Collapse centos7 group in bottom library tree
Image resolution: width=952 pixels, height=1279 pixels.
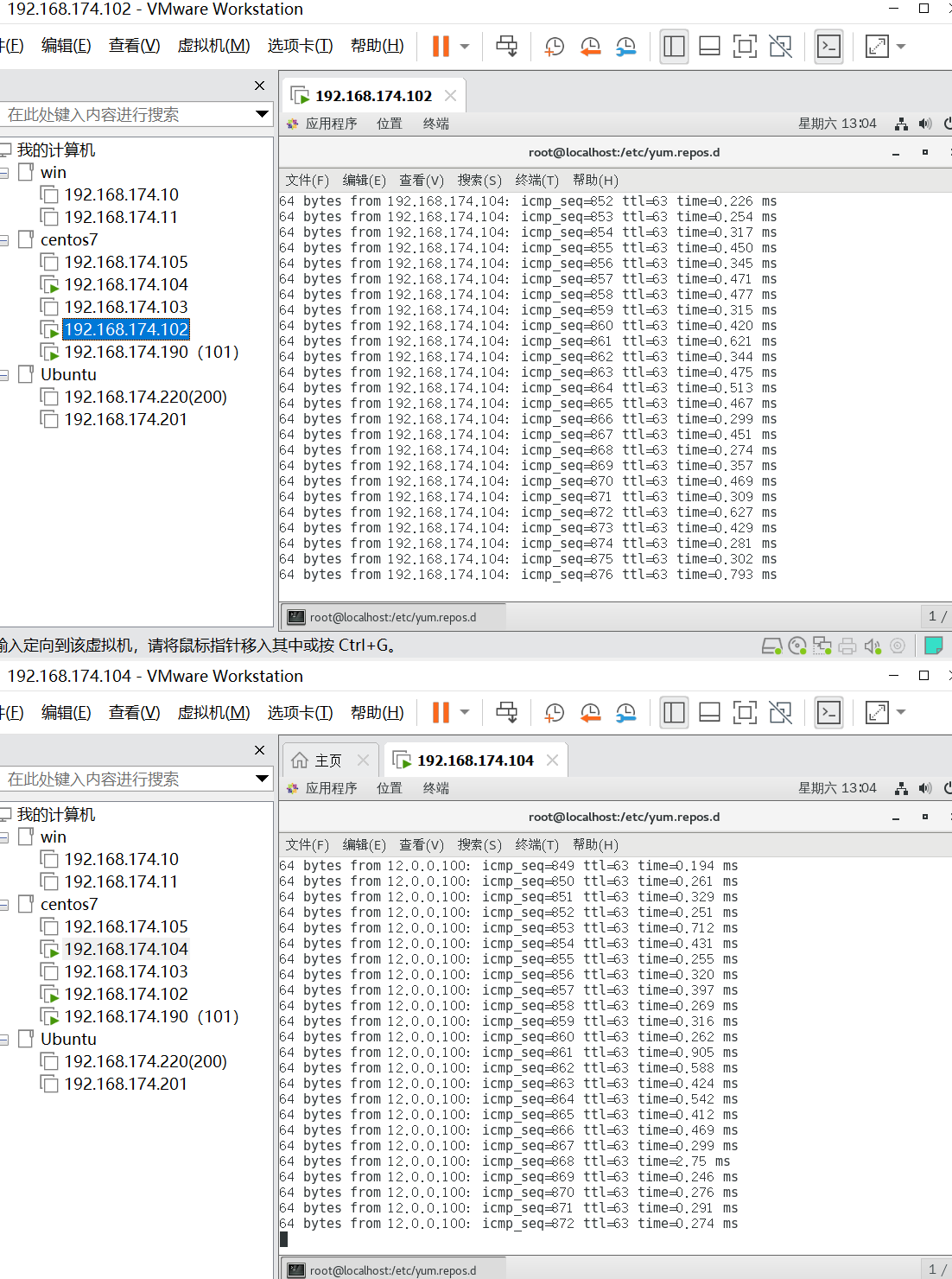(4, 905)
